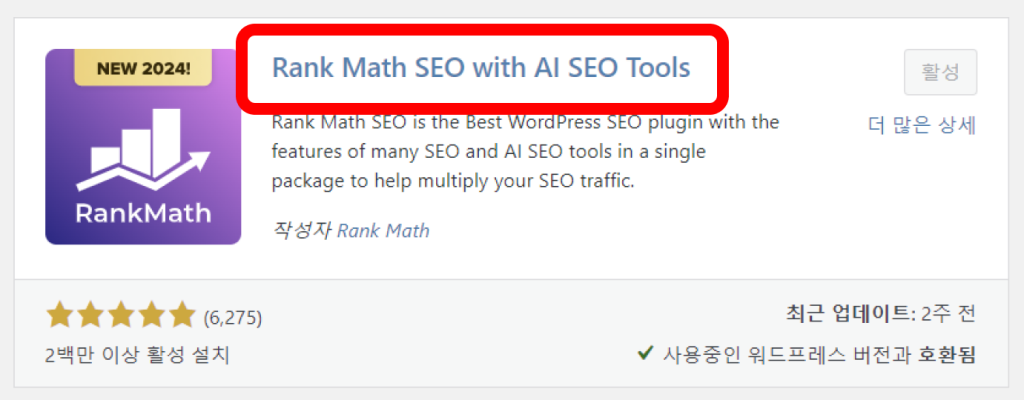
Task: Click the NEW 2024! badge on the plugin icon
Action: pos(143,68)
